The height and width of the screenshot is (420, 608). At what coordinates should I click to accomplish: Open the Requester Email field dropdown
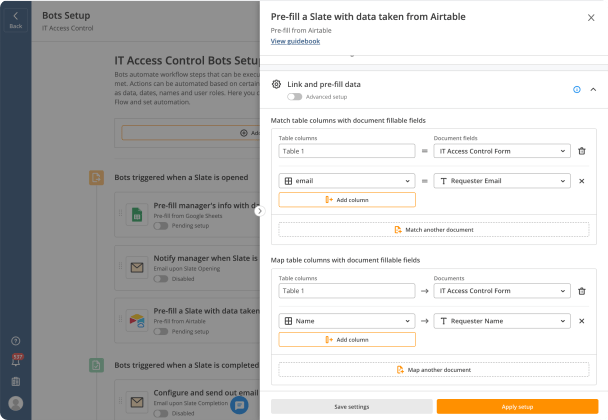pos(502,181)
